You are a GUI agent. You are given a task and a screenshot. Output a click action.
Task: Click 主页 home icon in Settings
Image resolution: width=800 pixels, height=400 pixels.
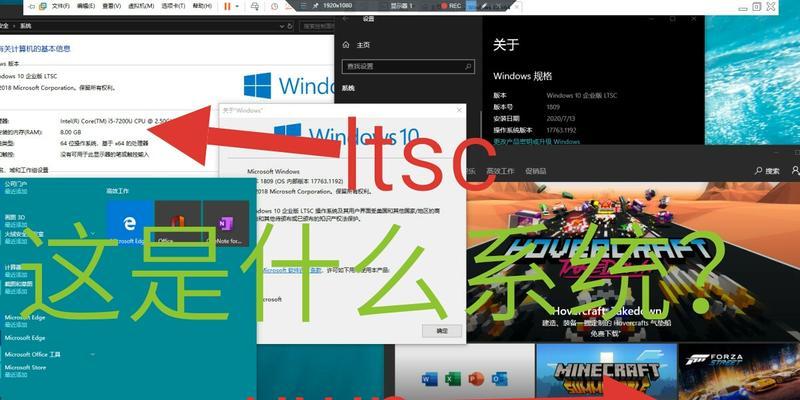coord(346,45)
